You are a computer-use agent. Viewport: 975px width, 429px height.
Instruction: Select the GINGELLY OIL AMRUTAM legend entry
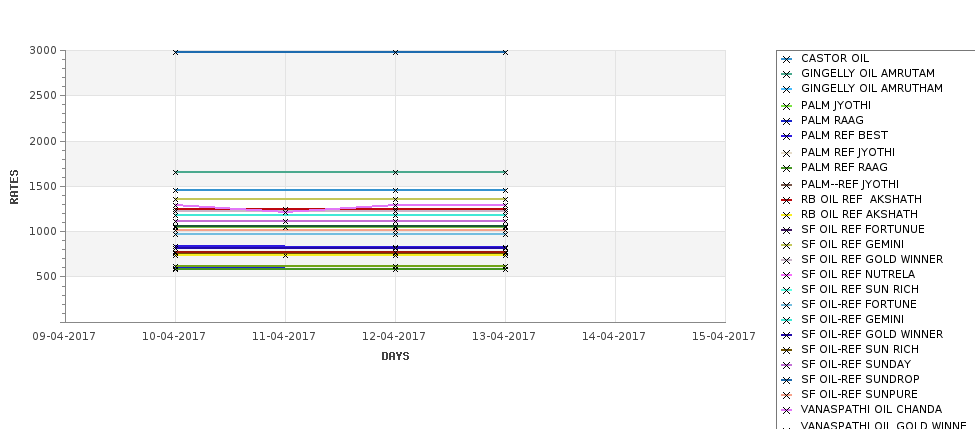(867, 73)
